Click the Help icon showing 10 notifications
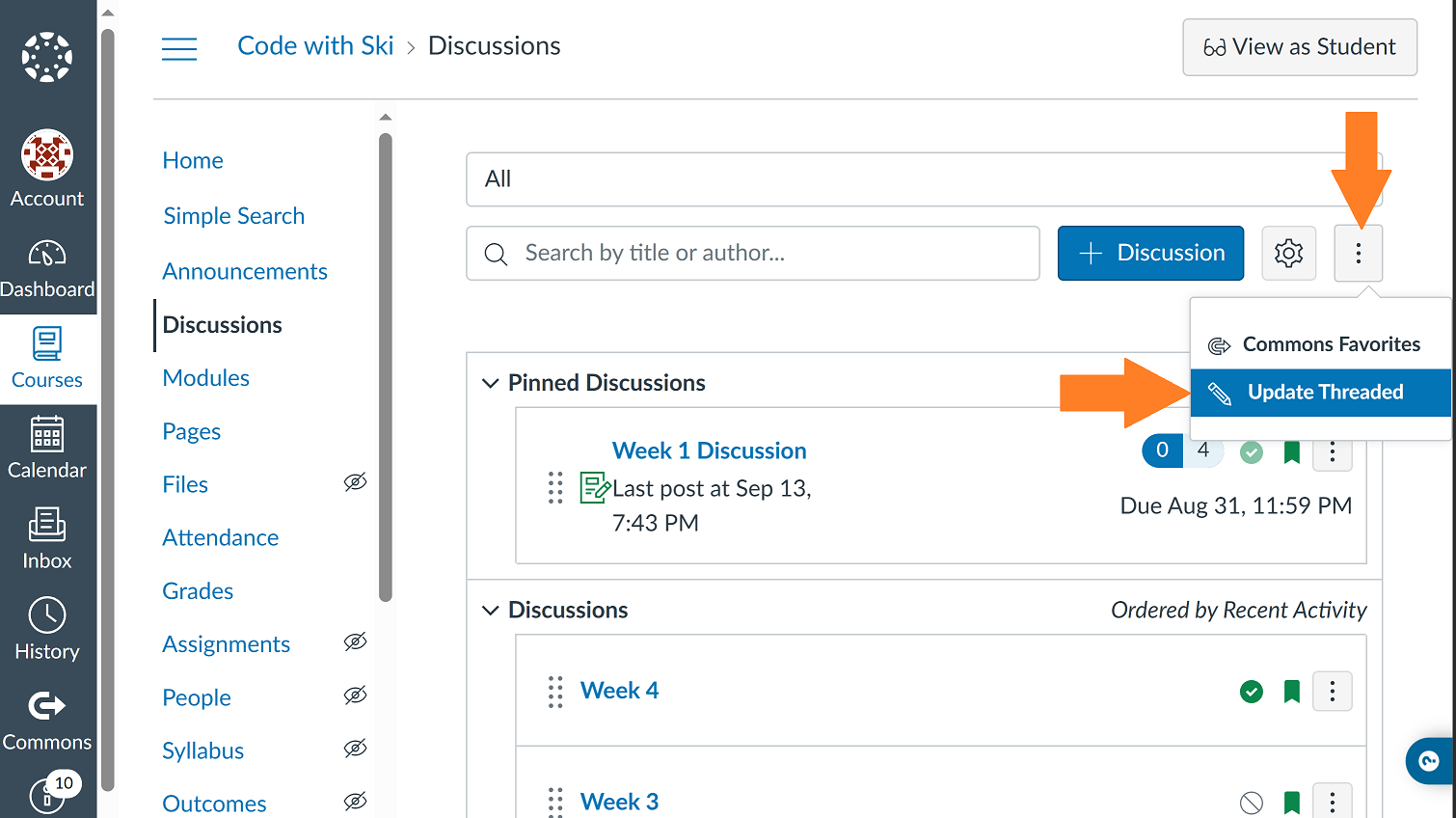The width and height of the screenshot is (1456, 818). (47, 796)
